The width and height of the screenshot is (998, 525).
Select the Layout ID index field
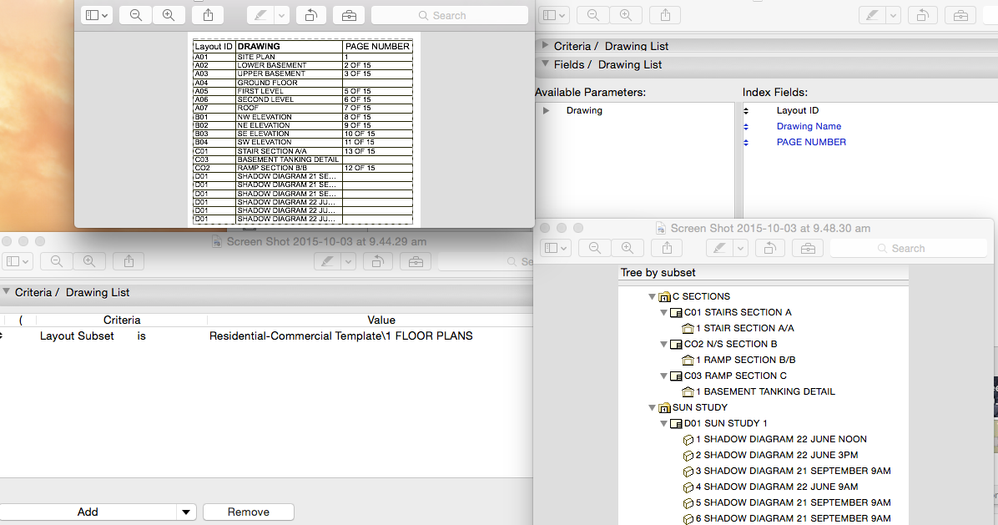[x=798, y=110]
